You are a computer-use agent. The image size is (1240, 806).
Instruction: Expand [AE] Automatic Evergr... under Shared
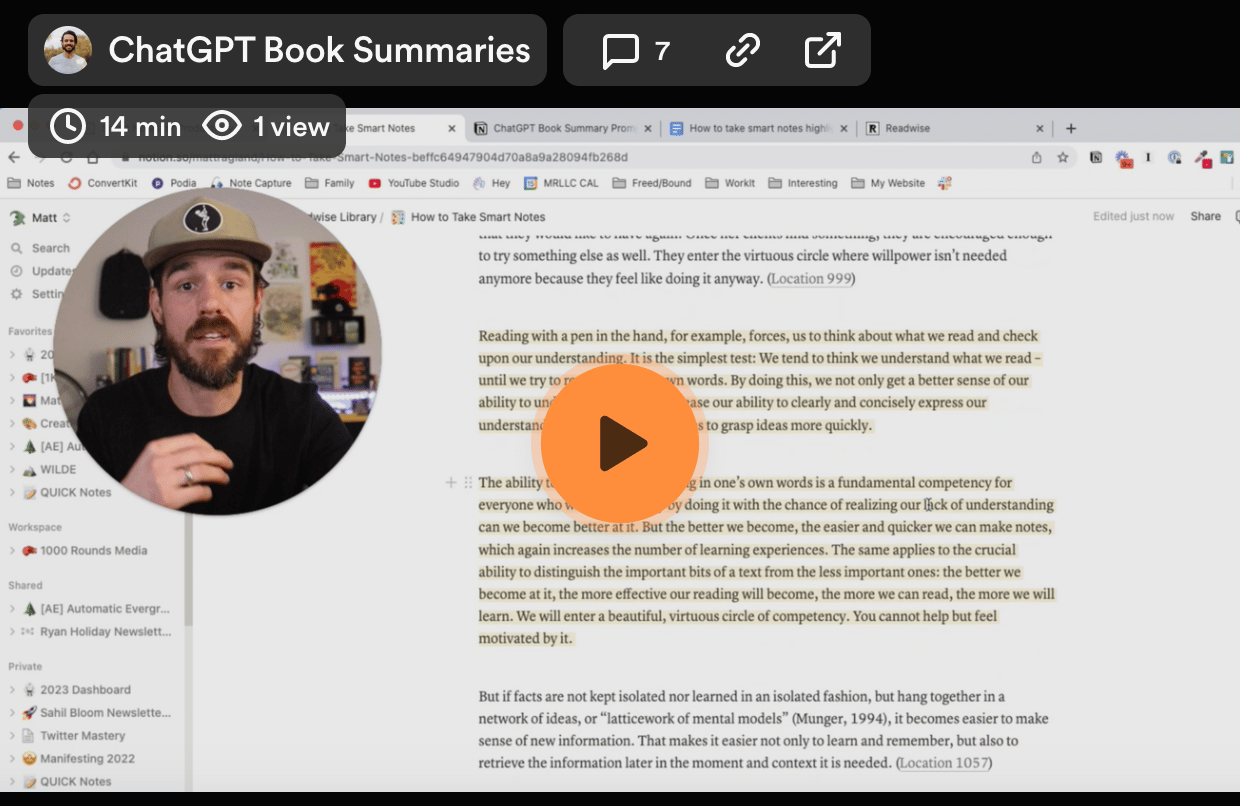[x=13, y=608]
